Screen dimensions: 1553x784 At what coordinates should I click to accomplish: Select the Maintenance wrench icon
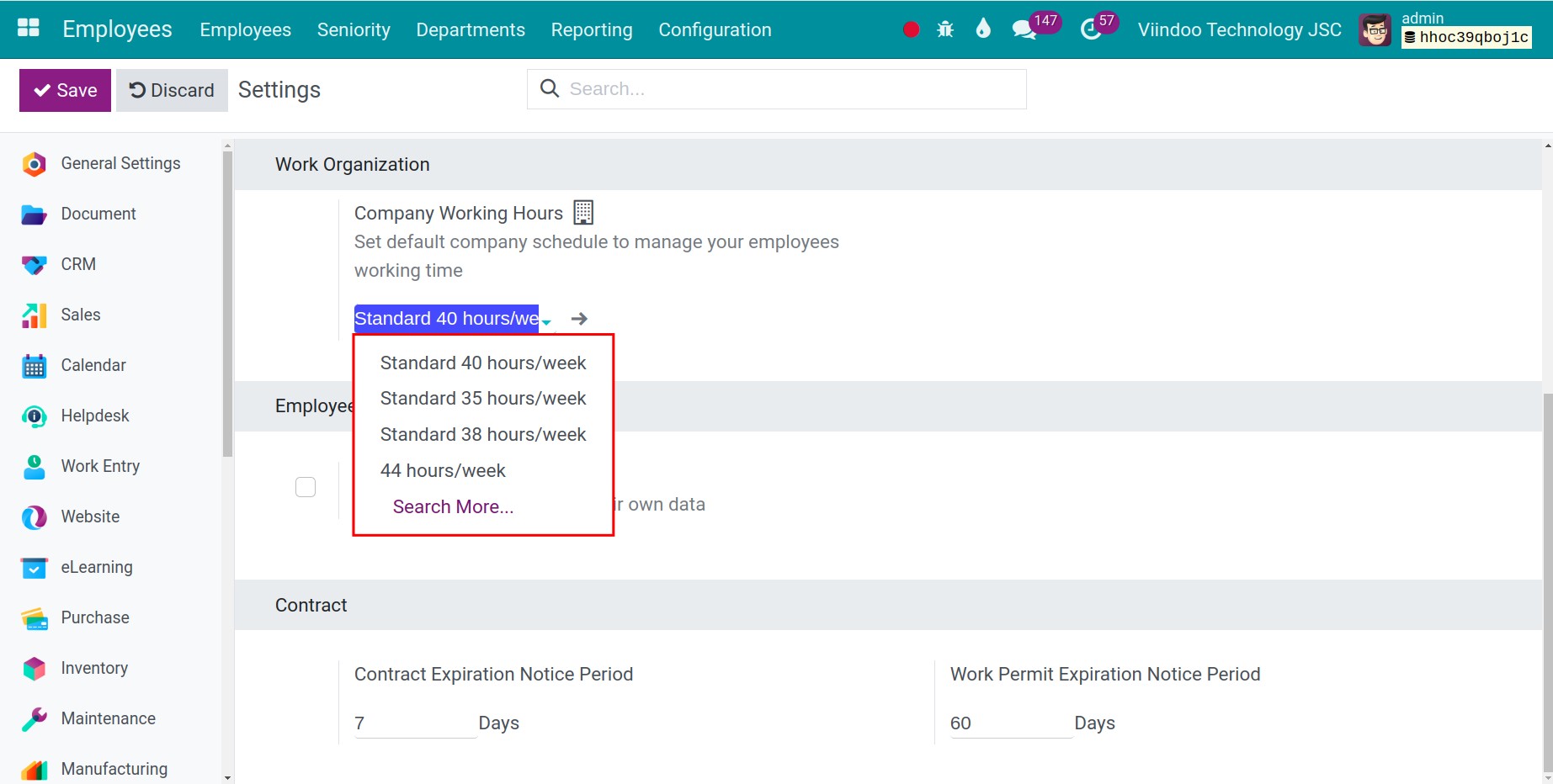pos(34,719)
